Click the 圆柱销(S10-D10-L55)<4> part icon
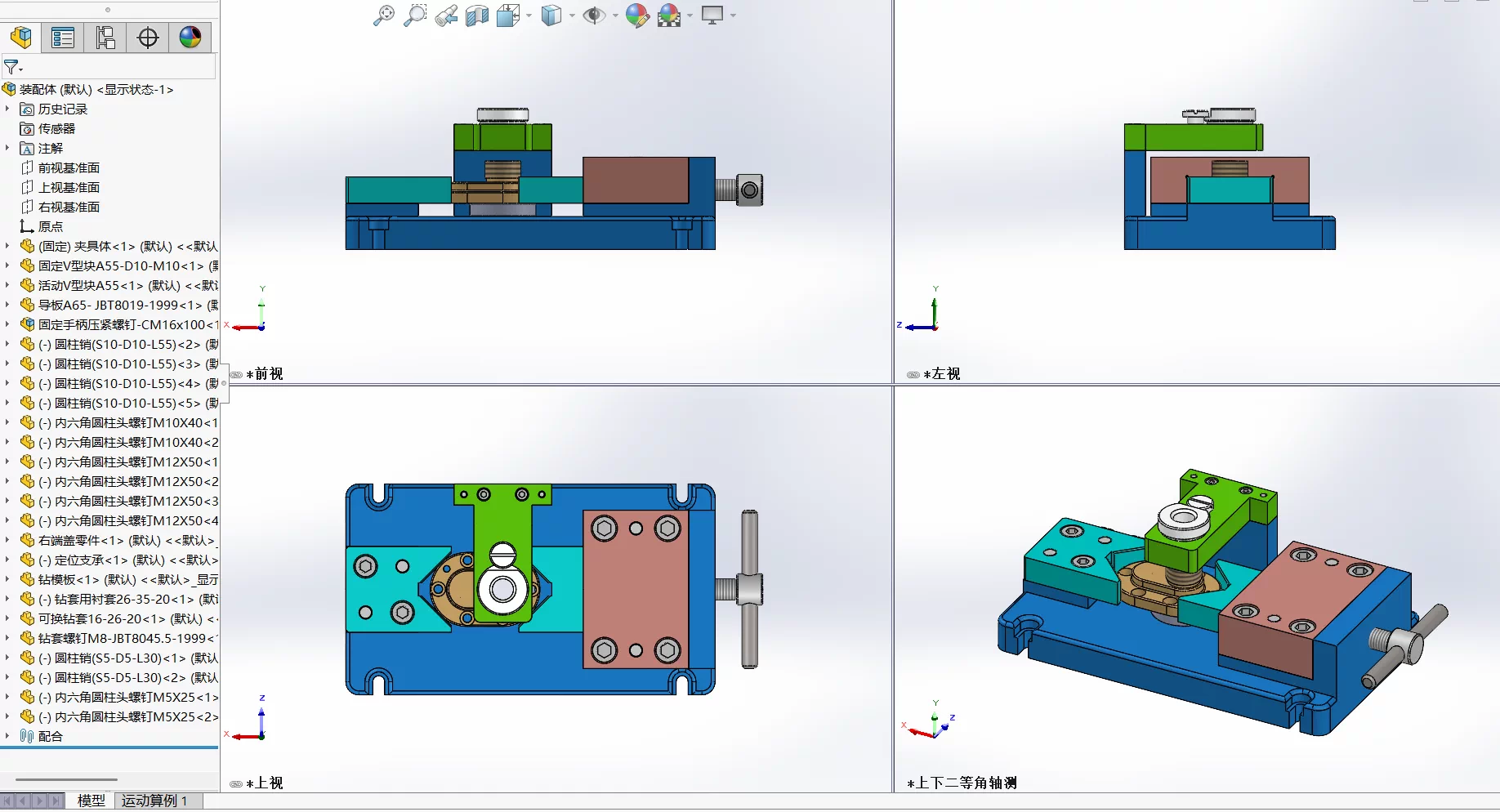1500x812 pixels. [x=27, y=383]
